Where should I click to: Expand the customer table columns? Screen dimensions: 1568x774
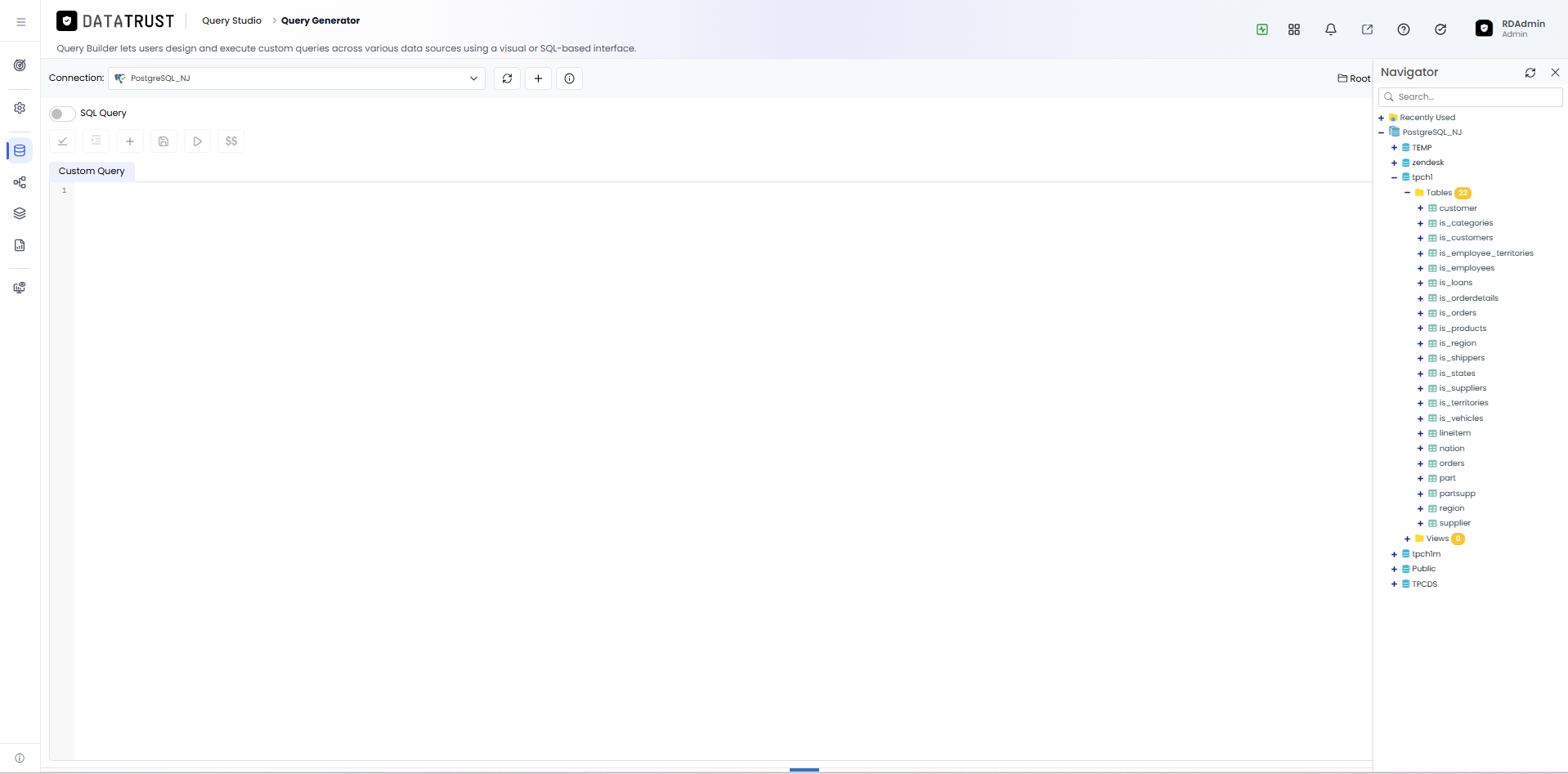(x=1421, y=208)
